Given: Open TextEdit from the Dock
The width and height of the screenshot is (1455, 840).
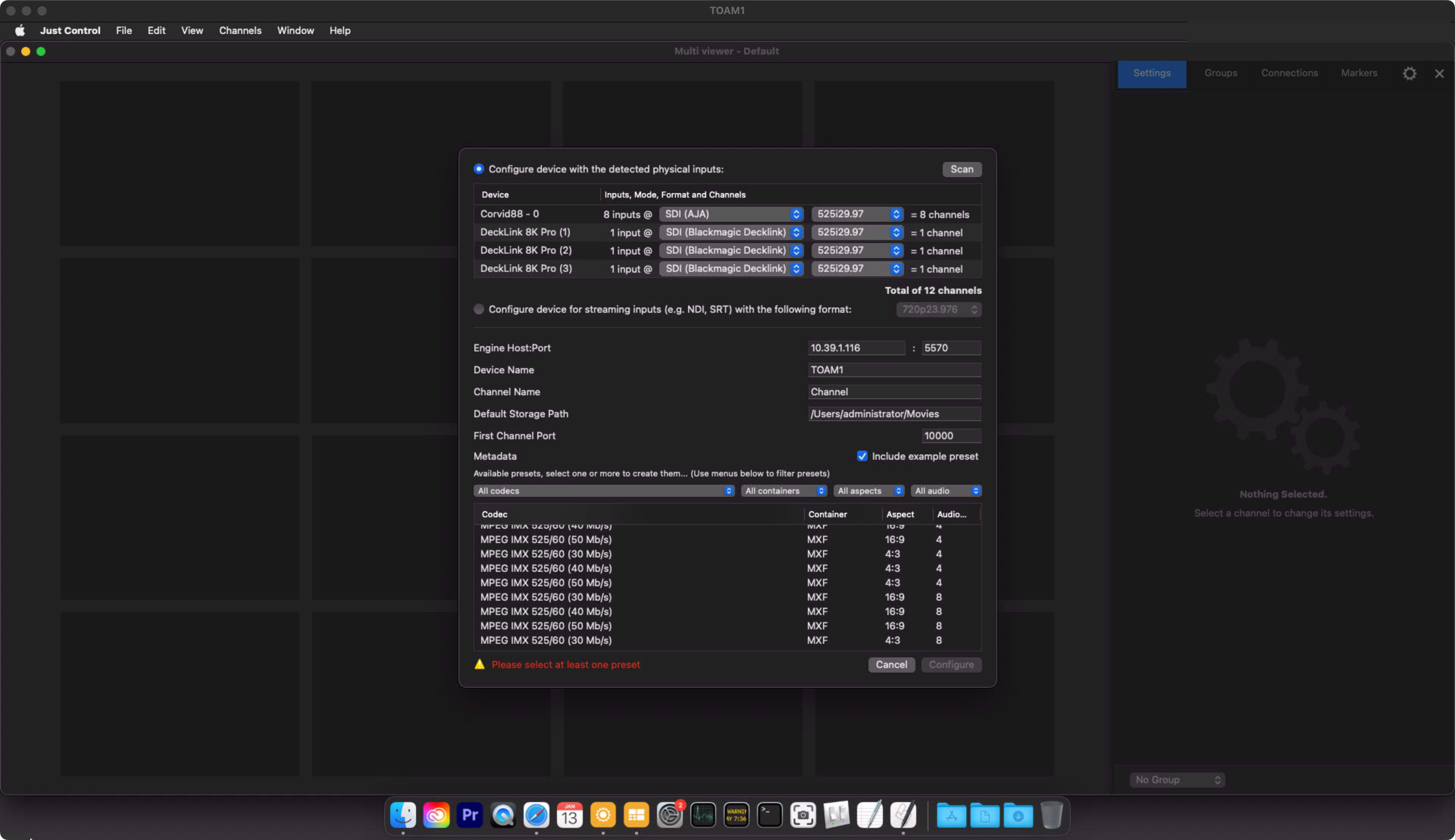Looking at the screenshot, I should point(870,815).
